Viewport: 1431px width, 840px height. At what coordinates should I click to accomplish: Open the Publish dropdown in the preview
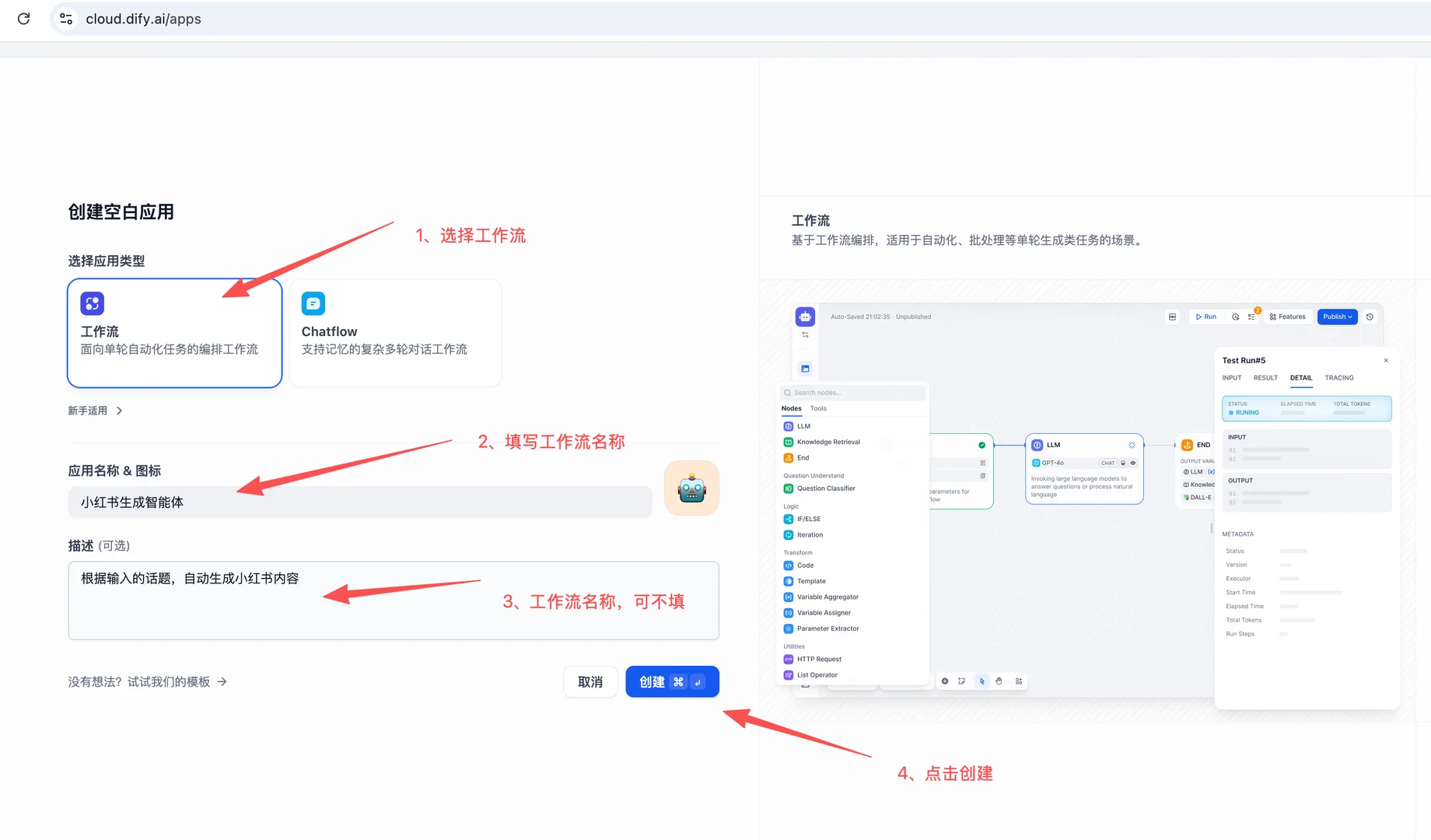tap(1338, 317)
